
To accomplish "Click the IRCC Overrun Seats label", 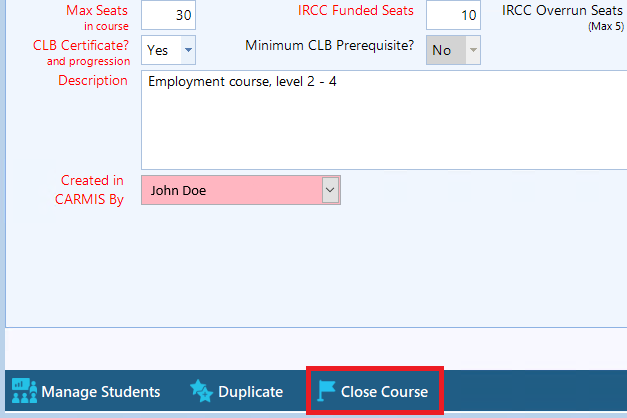I will [x=562, y=10].
